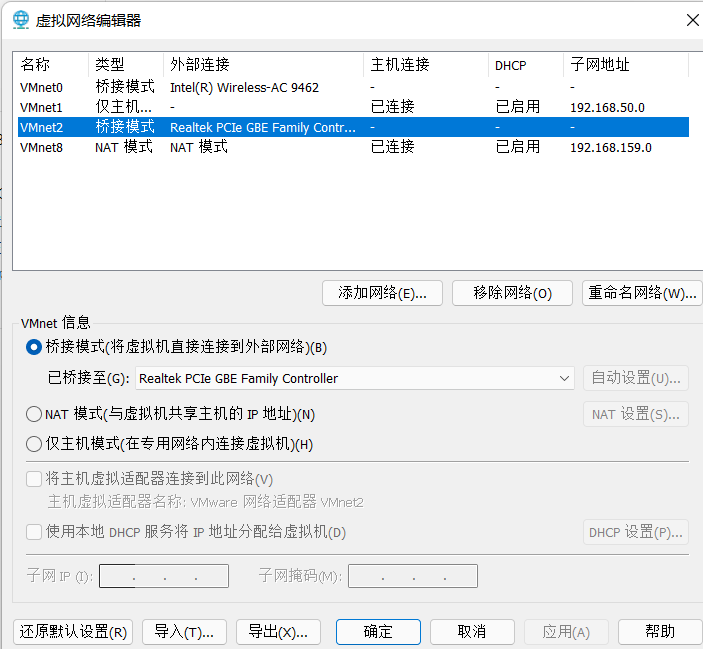This screenshot has height=649, width=703.
Task: Click the 子网 IP input field
Action: pos(164,576)
